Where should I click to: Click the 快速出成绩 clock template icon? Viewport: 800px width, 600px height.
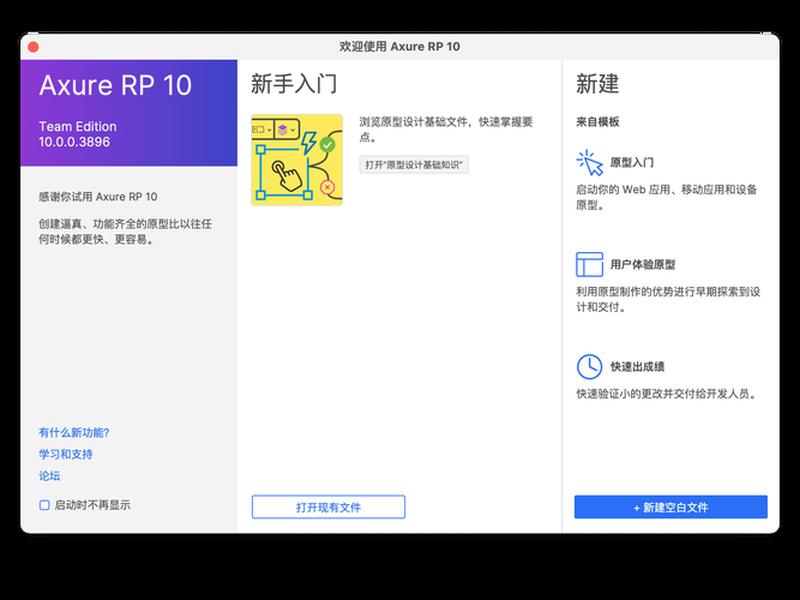point(589,366)
